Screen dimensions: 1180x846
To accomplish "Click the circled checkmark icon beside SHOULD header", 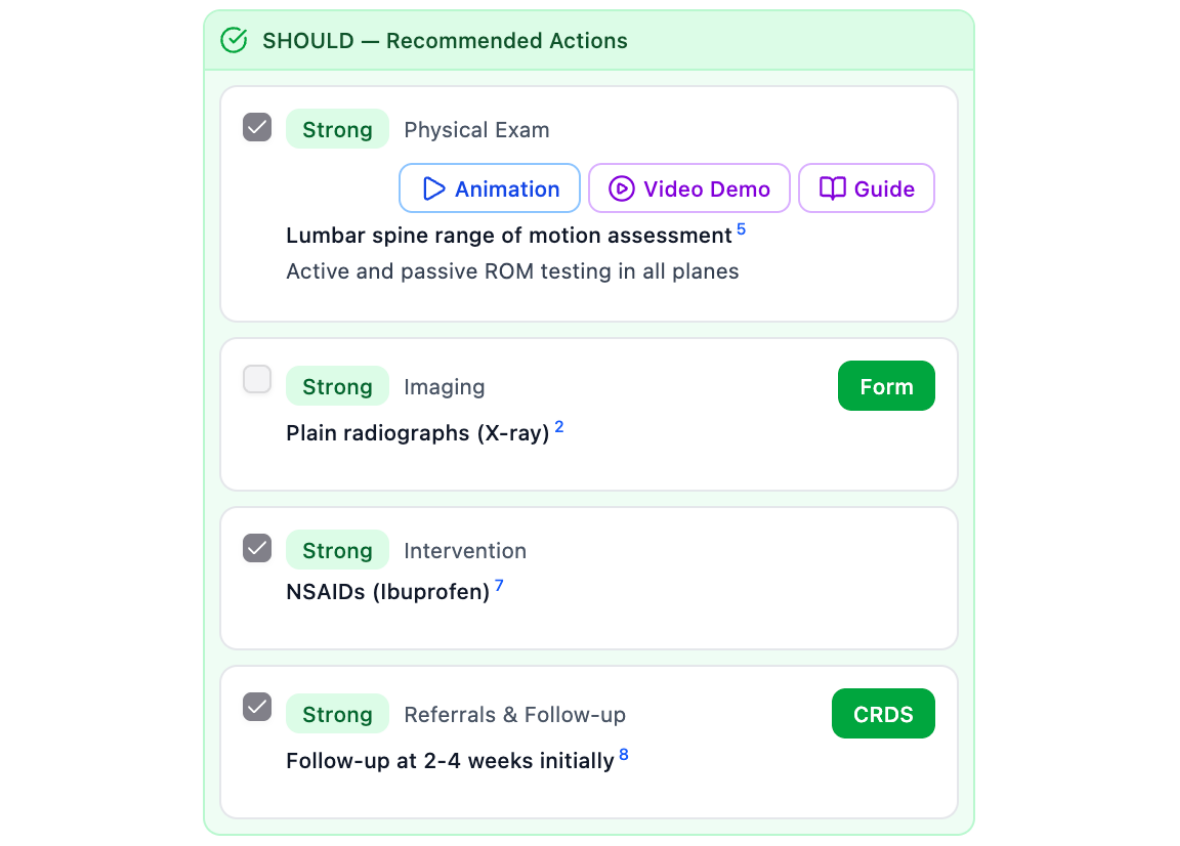I will pos(233,41).
